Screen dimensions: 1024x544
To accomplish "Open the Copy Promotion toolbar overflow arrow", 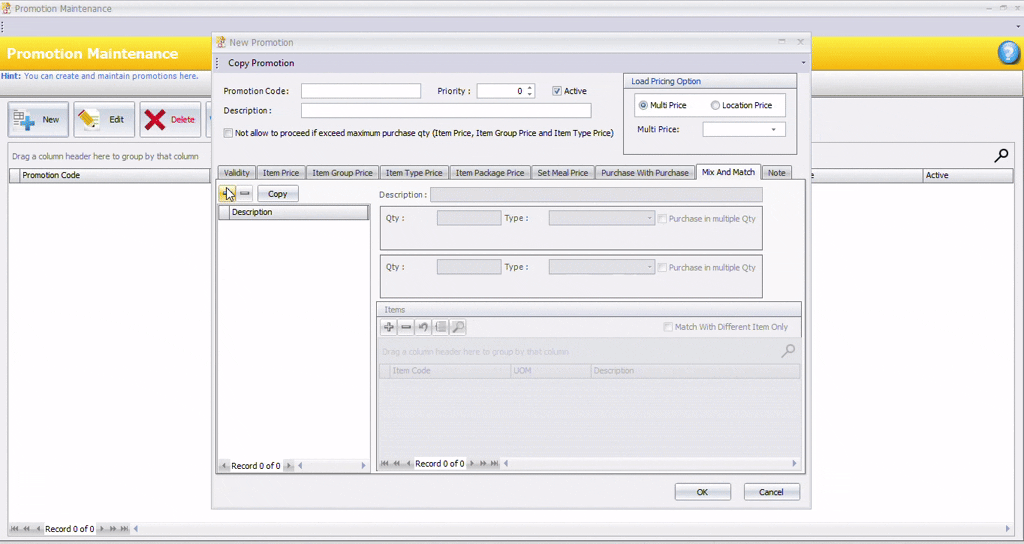I will (x=803, y=63).
